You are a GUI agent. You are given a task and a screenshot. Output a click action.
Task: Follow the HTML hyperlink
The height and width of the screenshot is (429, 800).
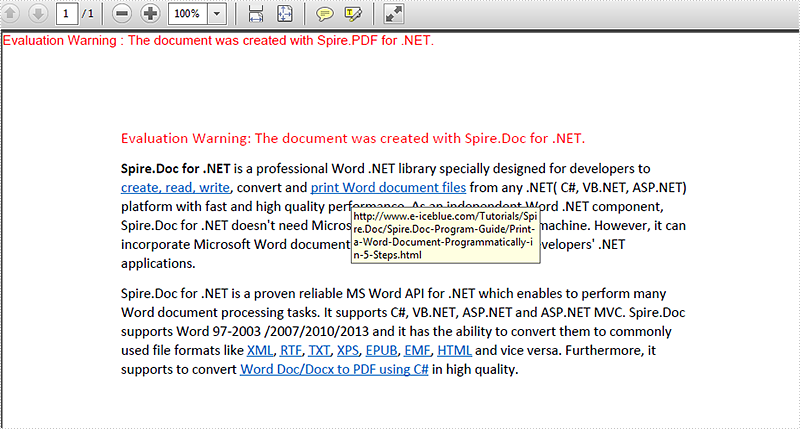point(455,350)
